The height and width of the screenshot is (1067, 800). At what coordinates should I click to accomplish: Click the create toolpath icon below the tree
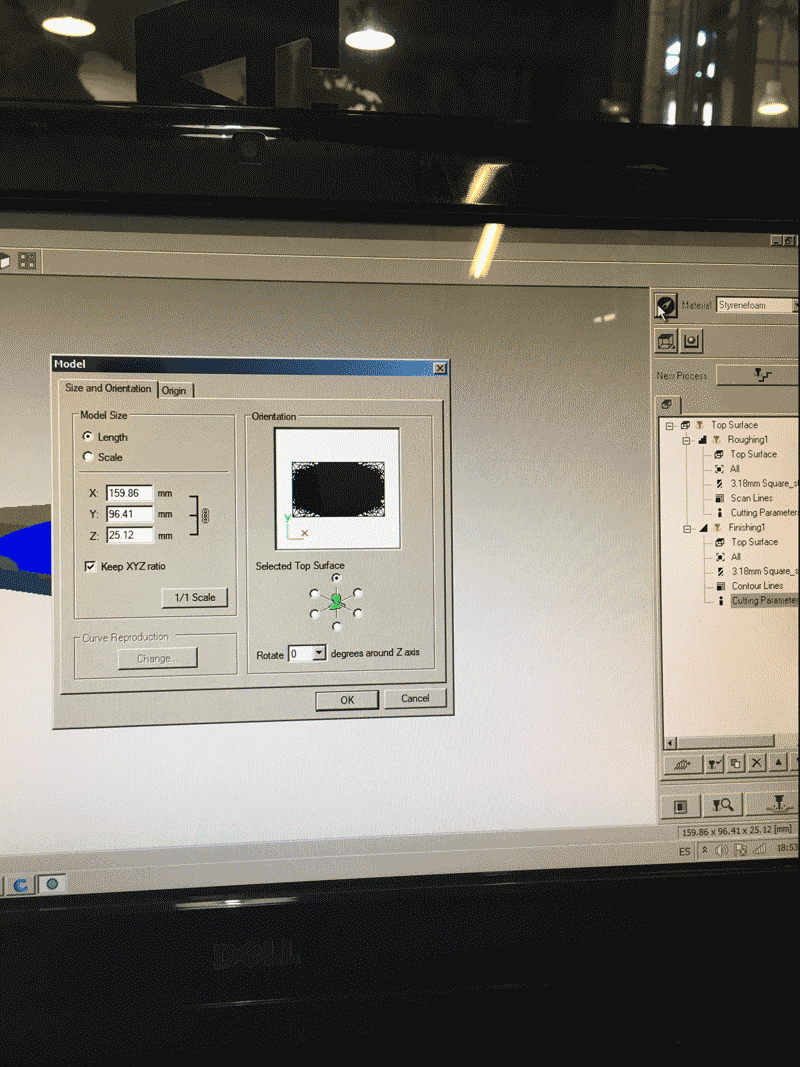(x=682, y=764)
